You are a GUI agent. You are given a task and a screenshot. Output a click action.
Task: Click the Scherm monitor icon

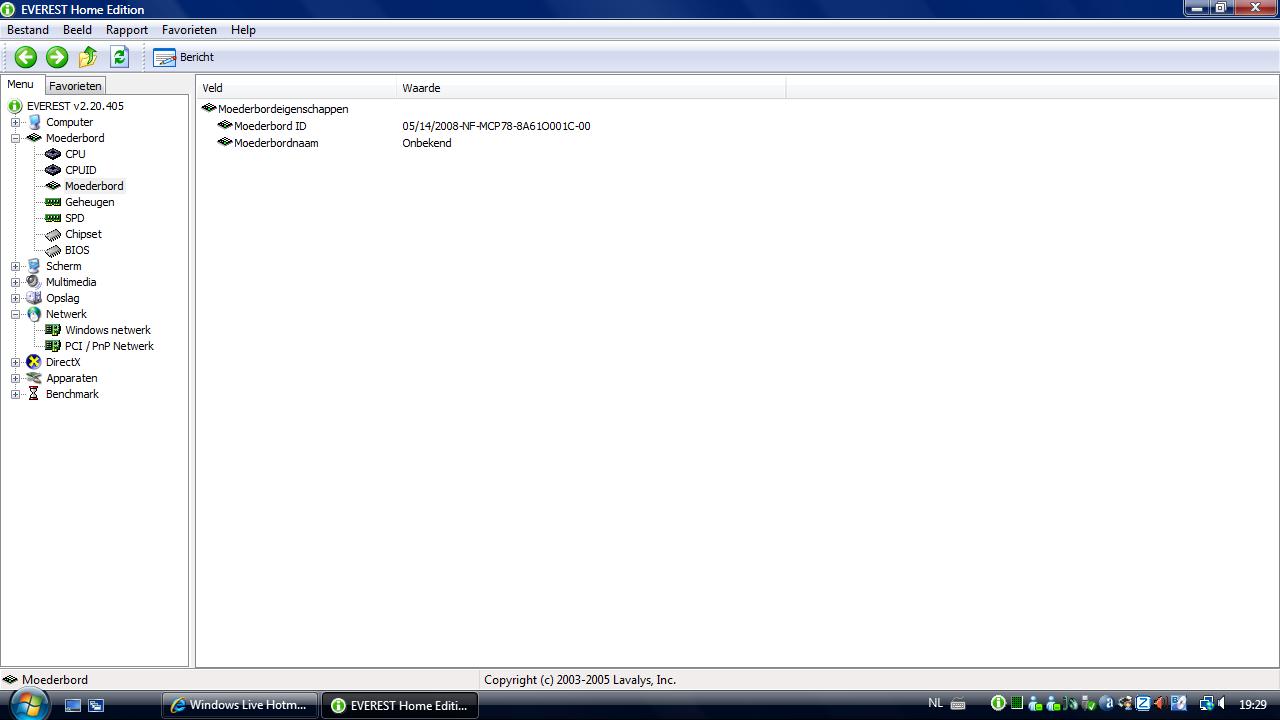[x=34, y=266]
